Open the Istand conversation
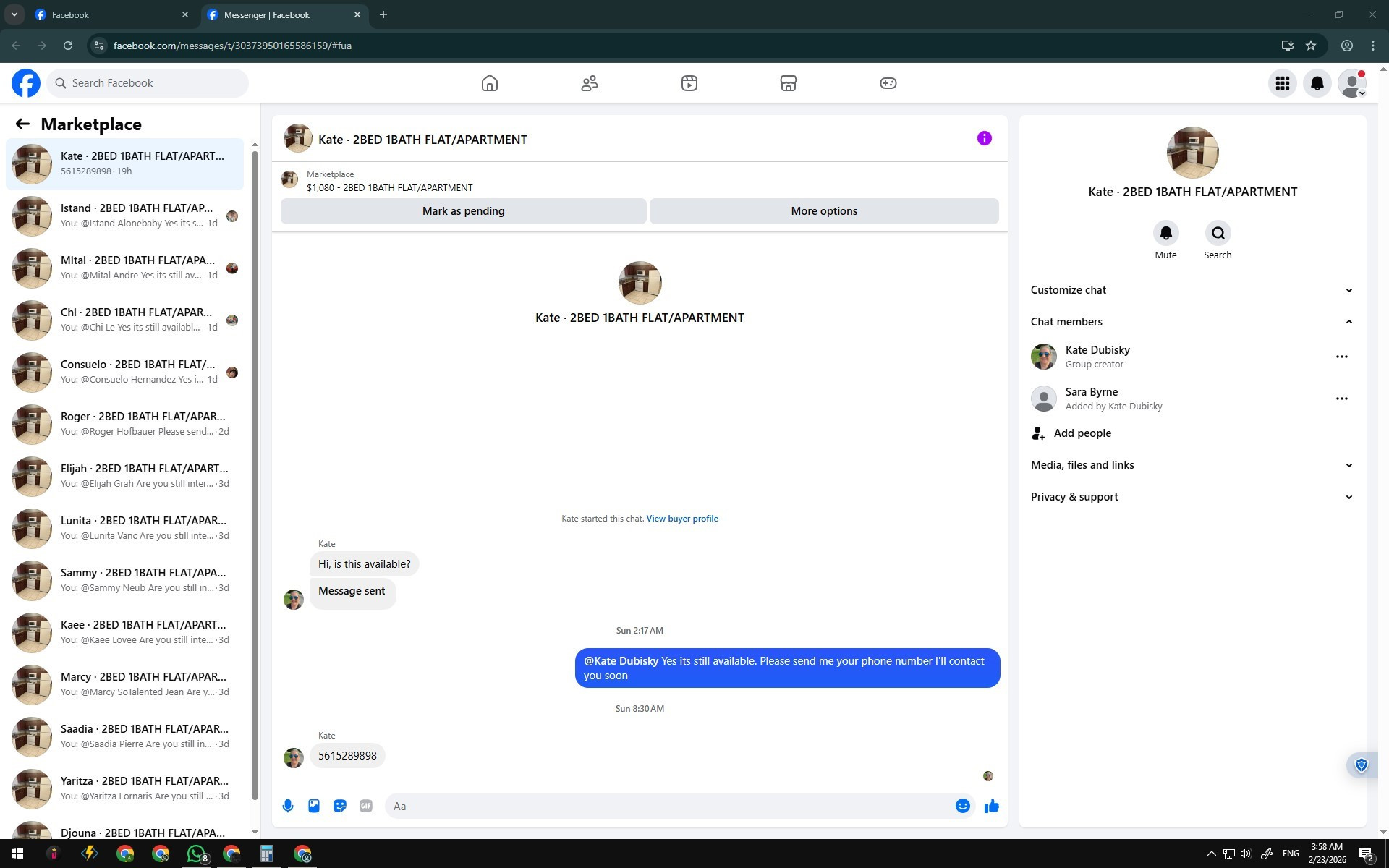Image resolution: width=1389 pixels, height=868 pixels. click(x=125, y=216)
